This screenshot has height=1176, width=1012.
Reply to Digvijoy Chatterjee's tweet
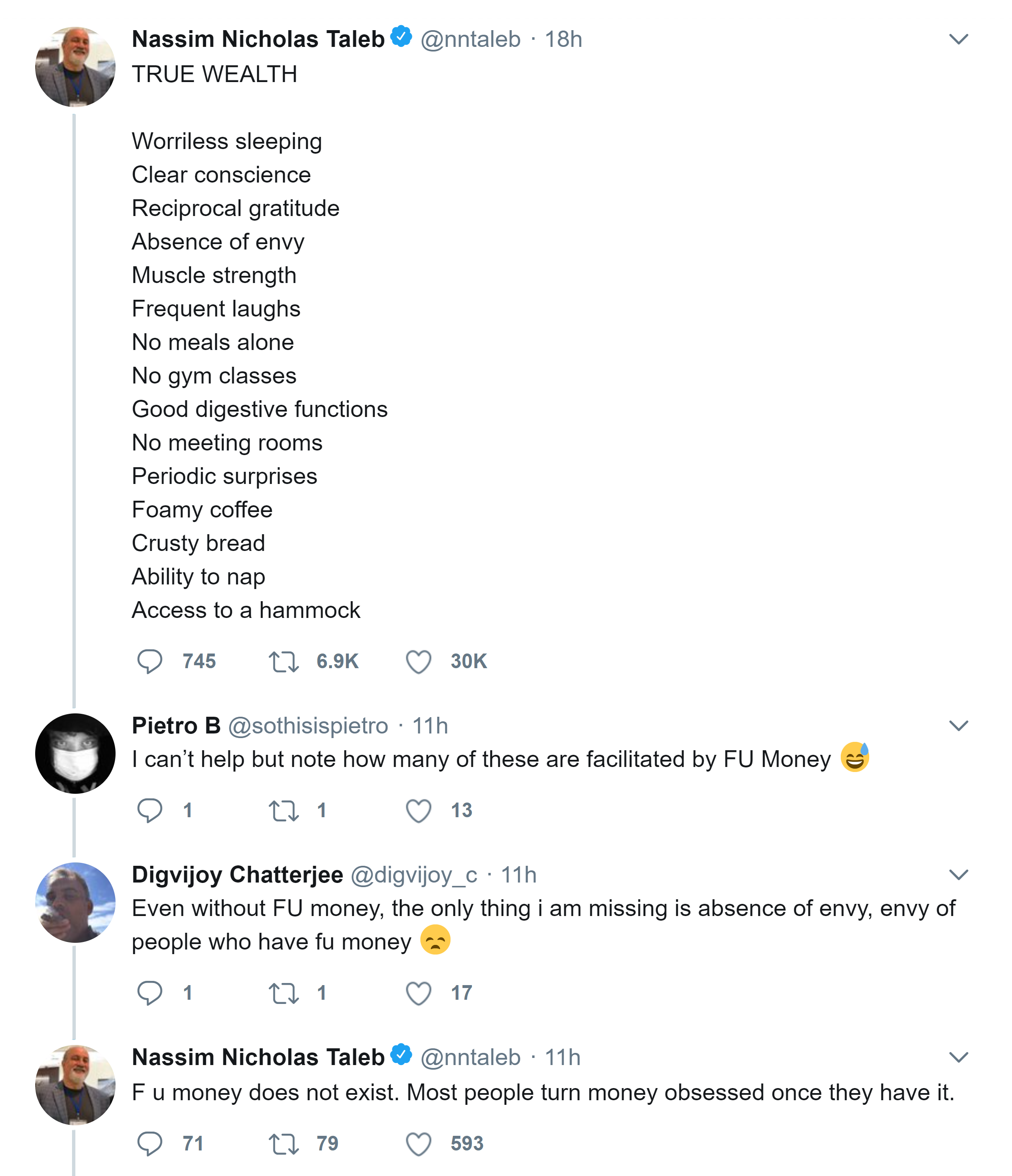coord(149,993)
